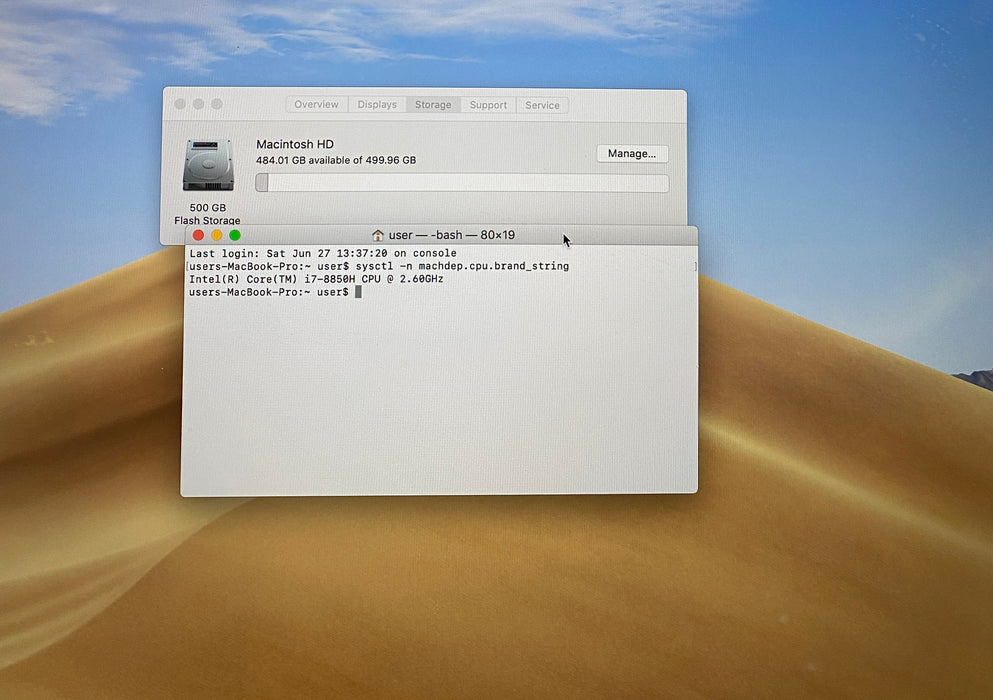The image size is (993, 700).
Task: Select the Storage tab
Action: click(x=433, y=105)
